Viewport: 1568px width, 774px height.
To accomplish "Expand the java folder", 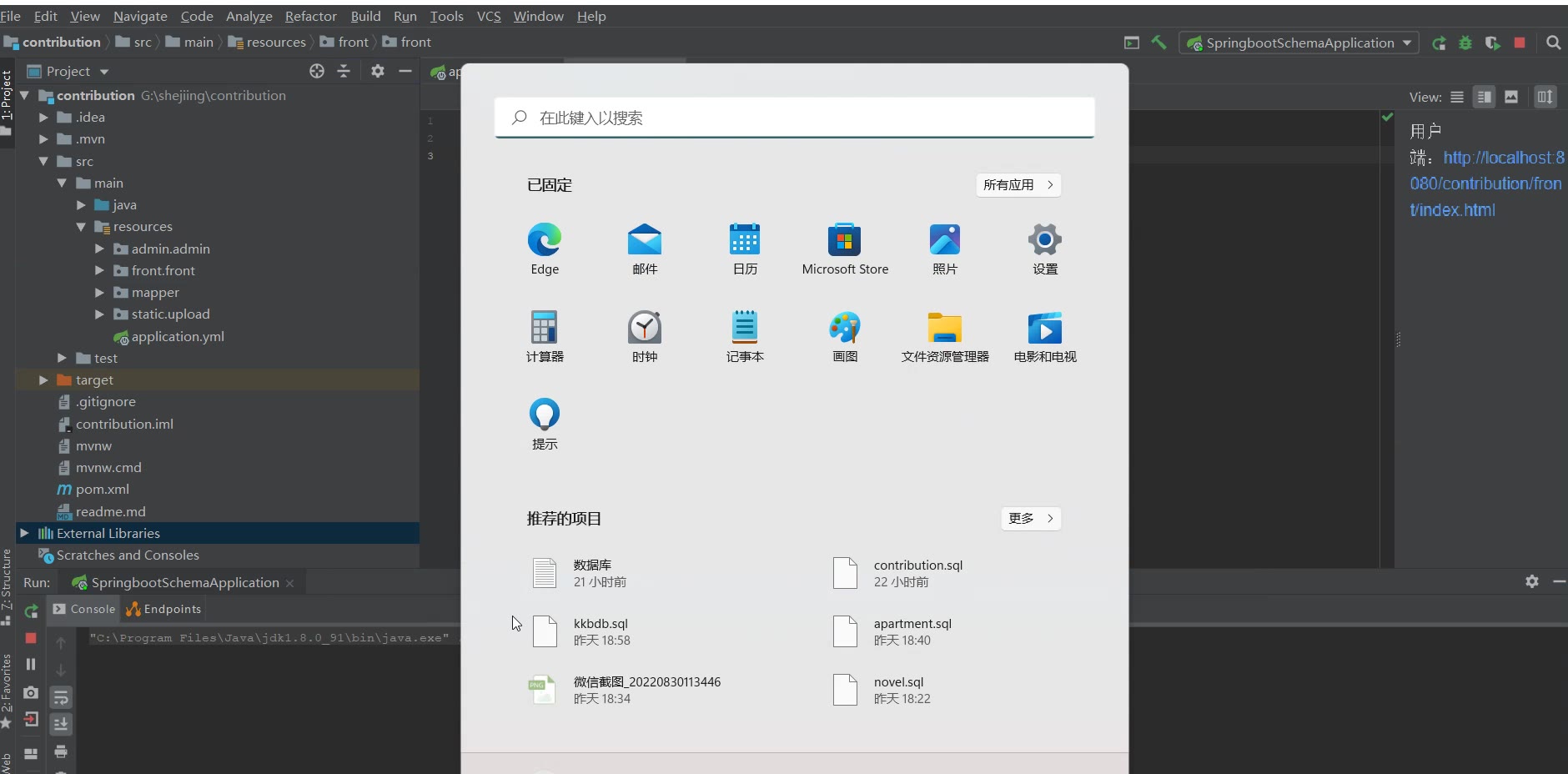I will pos(81,204).
